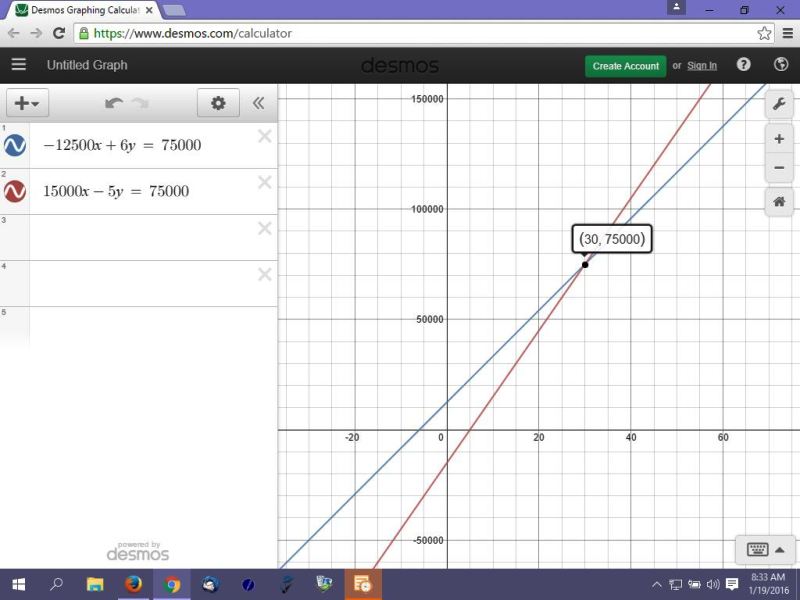
Task: Show the on-screen Desmos keypad
Action: (765, 549)
